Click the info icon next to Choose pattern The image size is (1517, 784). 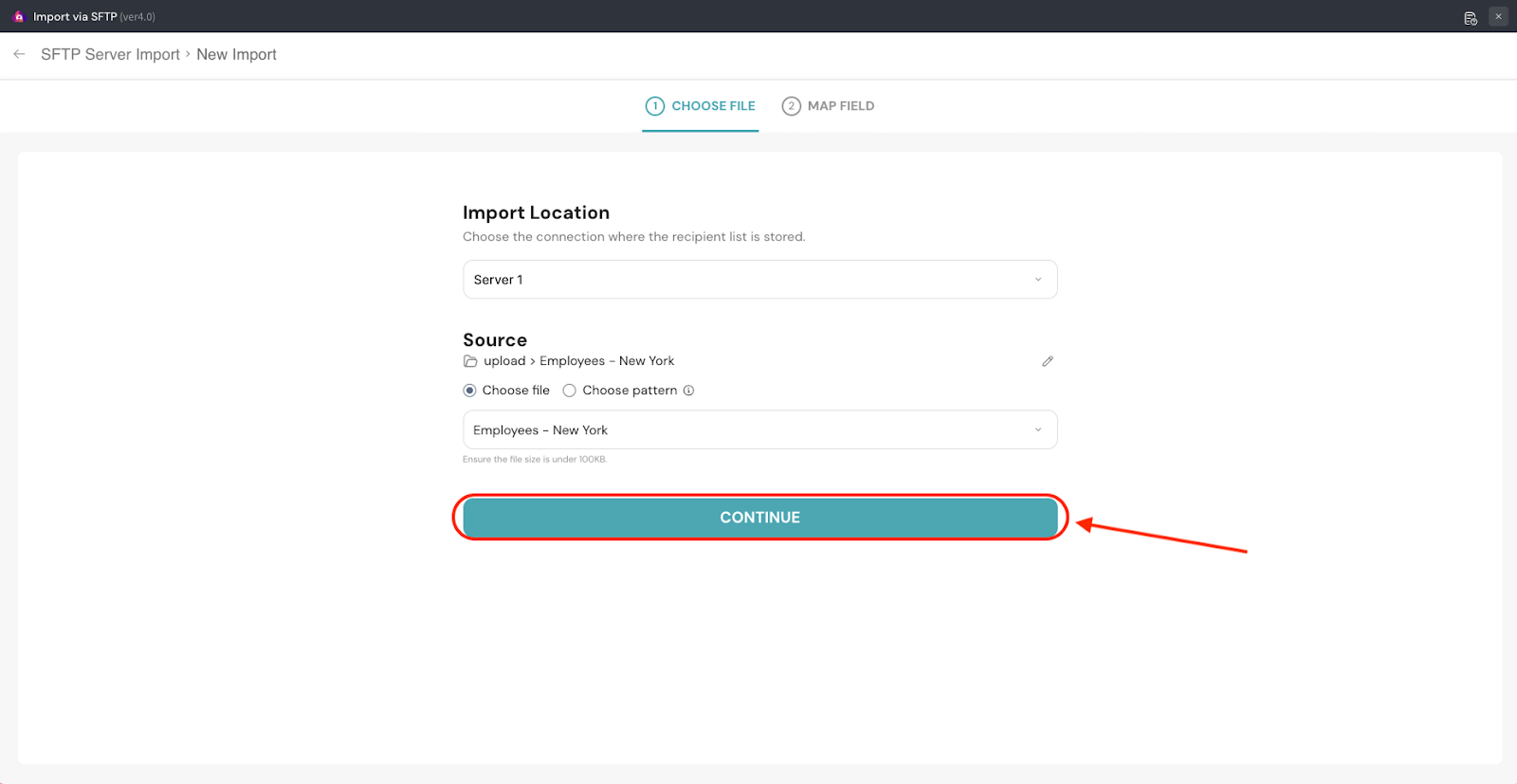click(689, 391)
